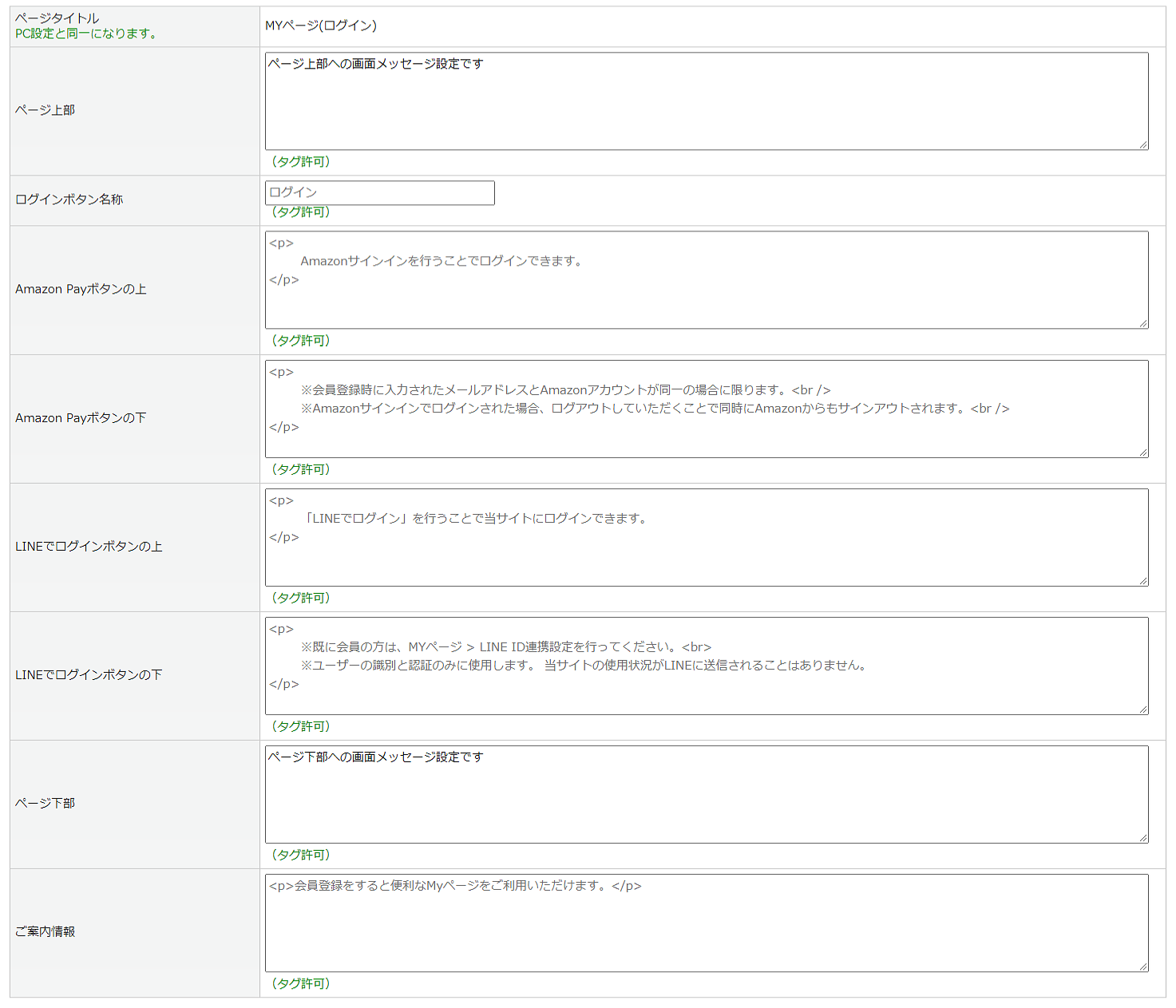Viewport: 1176px width, 1008px height.
Task: Click the ページタイトル label
Action: click(57, 18)
